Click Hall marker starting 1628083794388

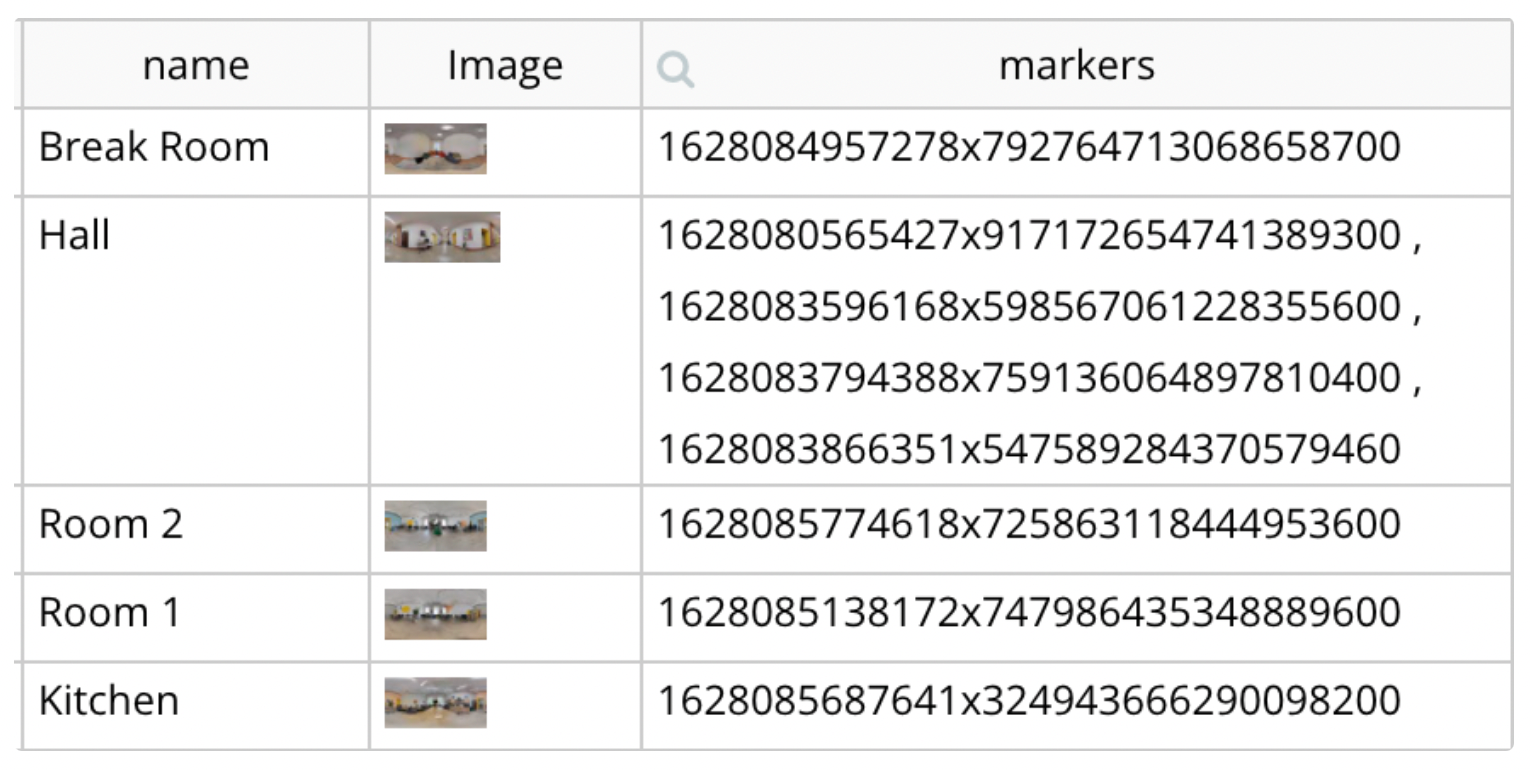click(1029, 378)
